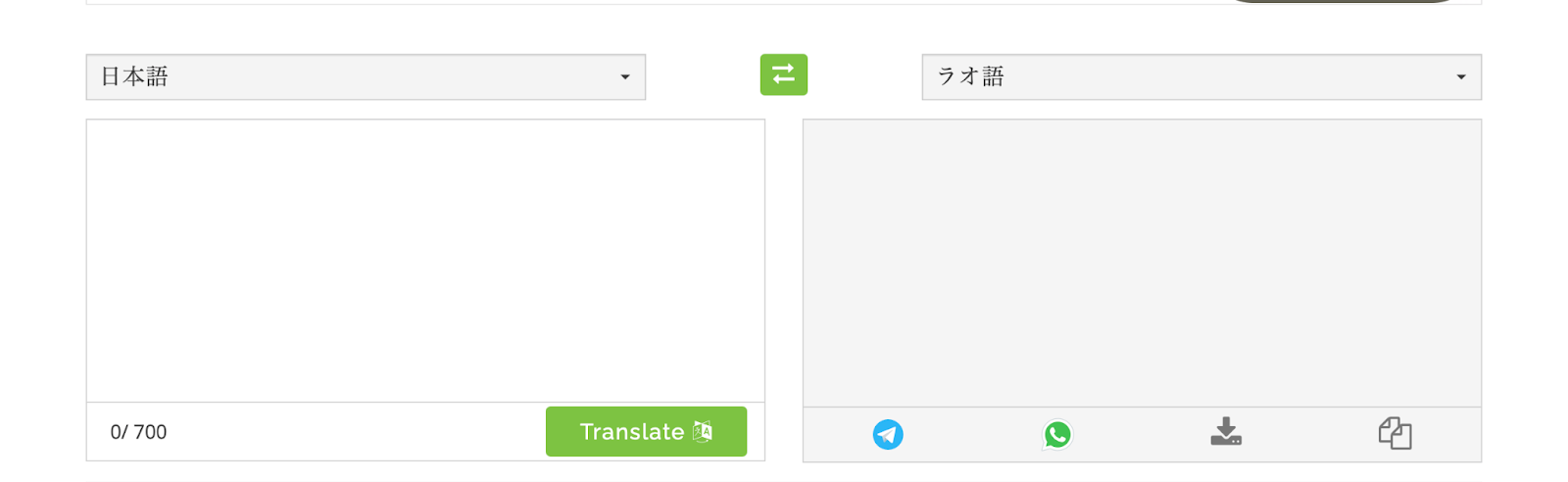This screenshot has height=482, width=1568.
Task: Click the footer bar beside the character counter
Action: click(x=353, y=432)
